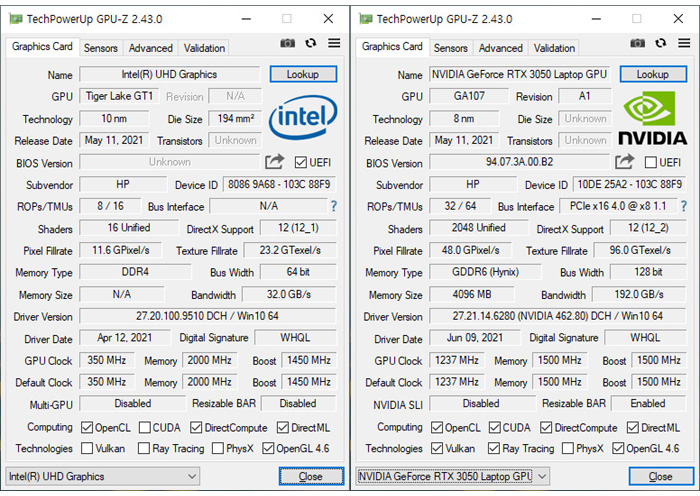The width and height of the screenshot is (700, 496).
Task: Open the hamburger menu in Intel window
Action: click(x=334, y=43)
